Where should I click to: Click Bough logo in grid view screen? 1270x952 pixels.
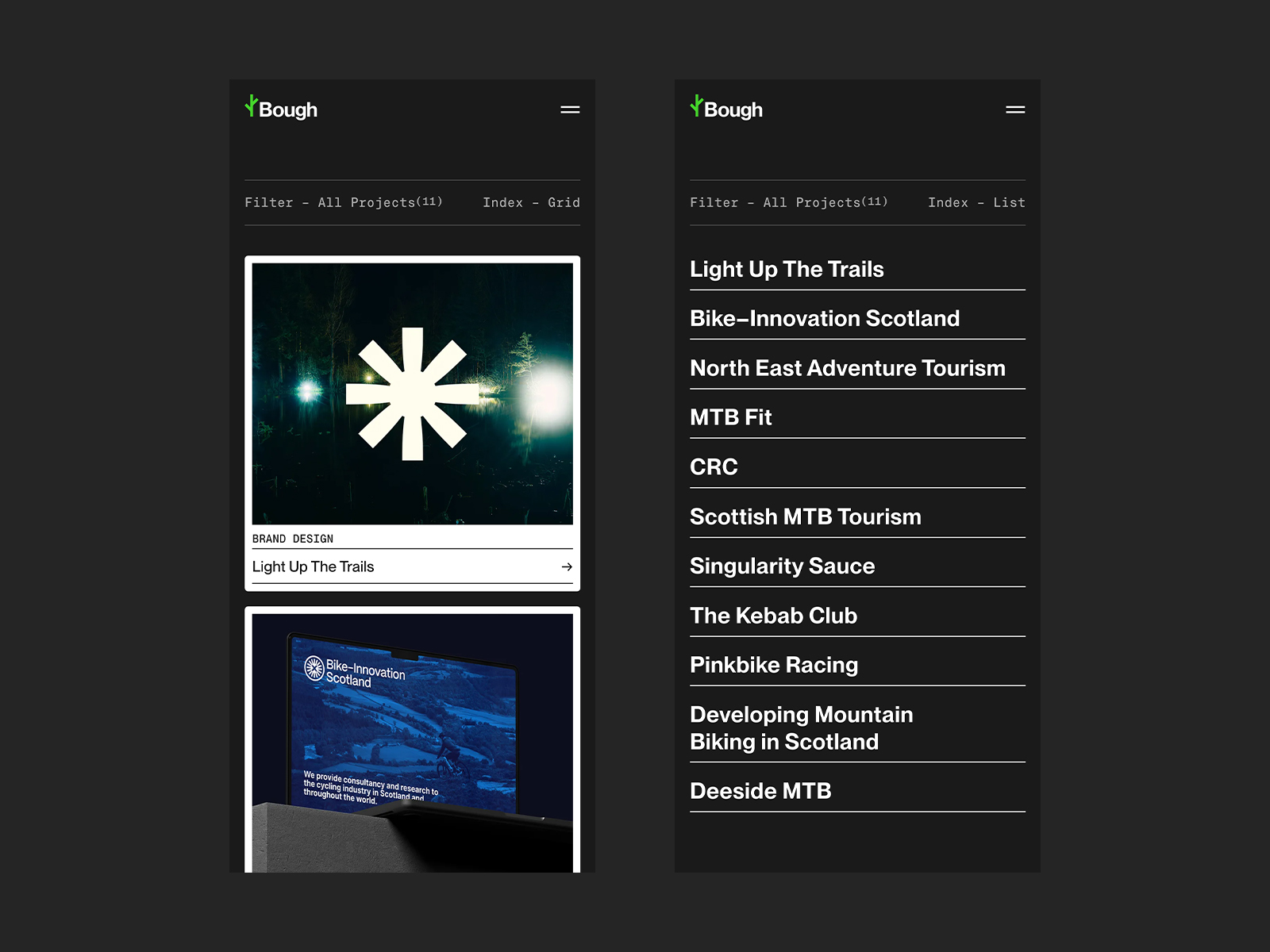tap(282, 109)
